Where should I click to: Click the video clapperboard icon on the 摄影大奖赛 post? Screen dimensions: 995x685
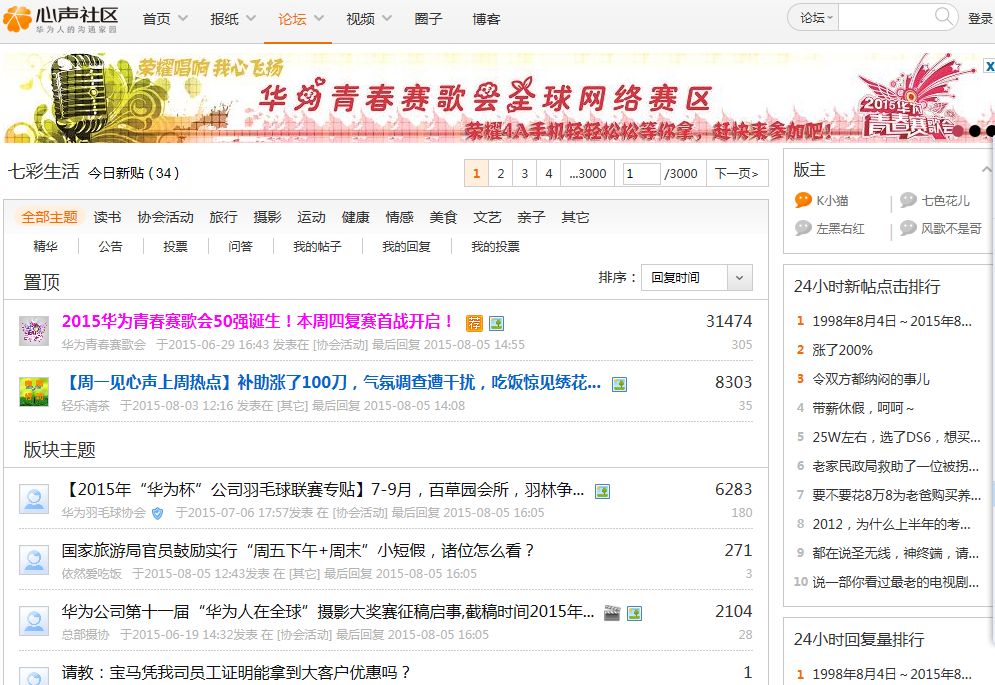[612, 613]
